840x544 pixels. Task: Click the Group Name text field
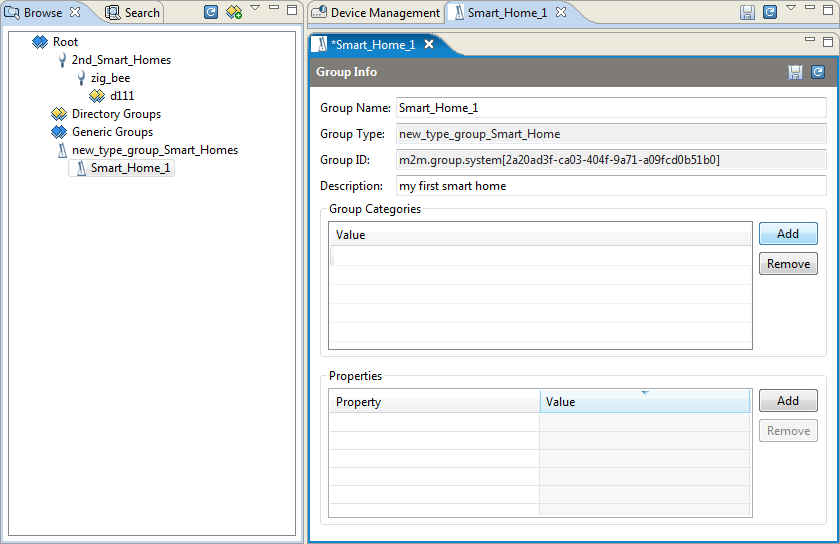click(x=611, y=108)
